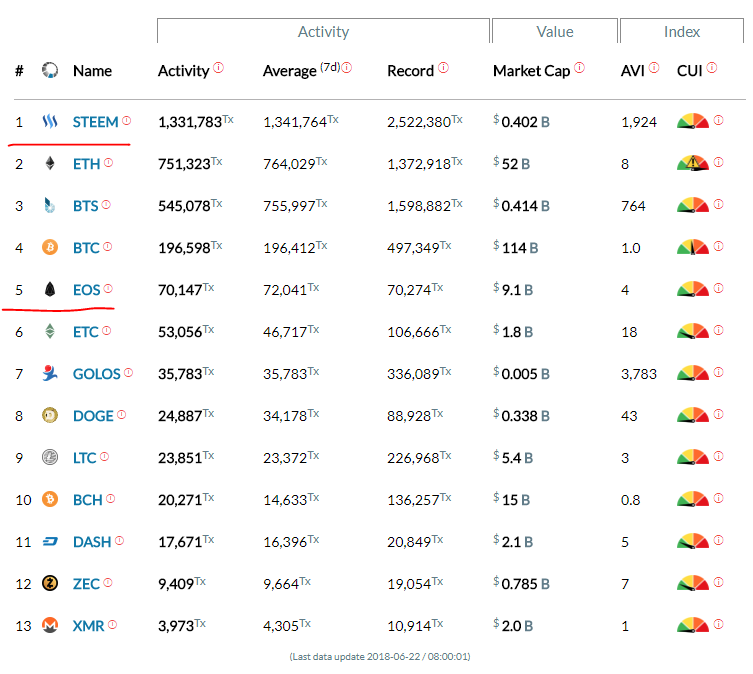Click the orange Bitcoin logo icon
The width and height of the screenshot is (753, 674).
pos(50,247)
